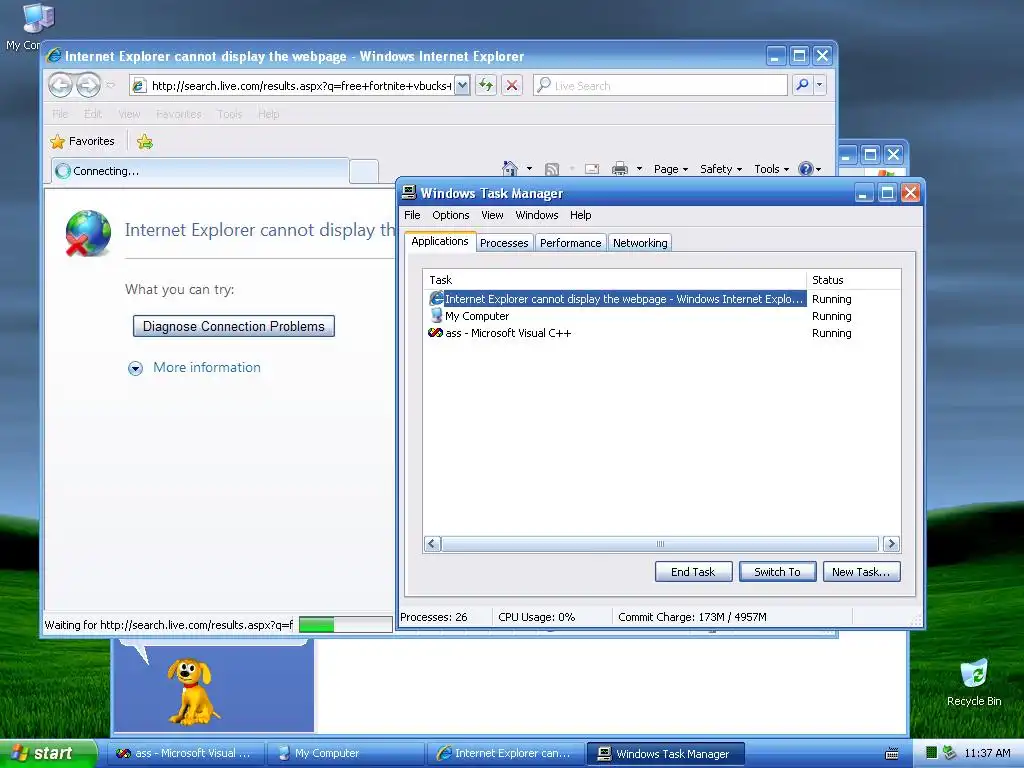Viewport: 1024px width, 768px height.
Task: Open a new blank tab in Internet Explorer
Action: click(x=364, y=171)
